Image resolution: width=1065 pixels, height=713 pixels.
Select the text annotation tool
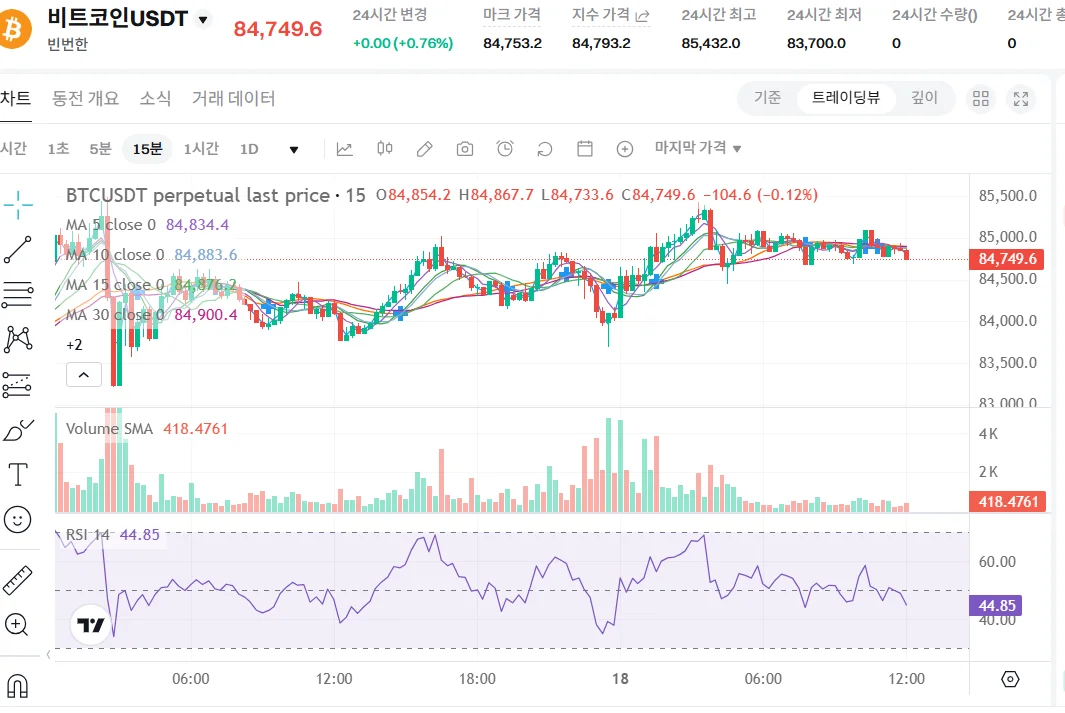pos(18,473)
